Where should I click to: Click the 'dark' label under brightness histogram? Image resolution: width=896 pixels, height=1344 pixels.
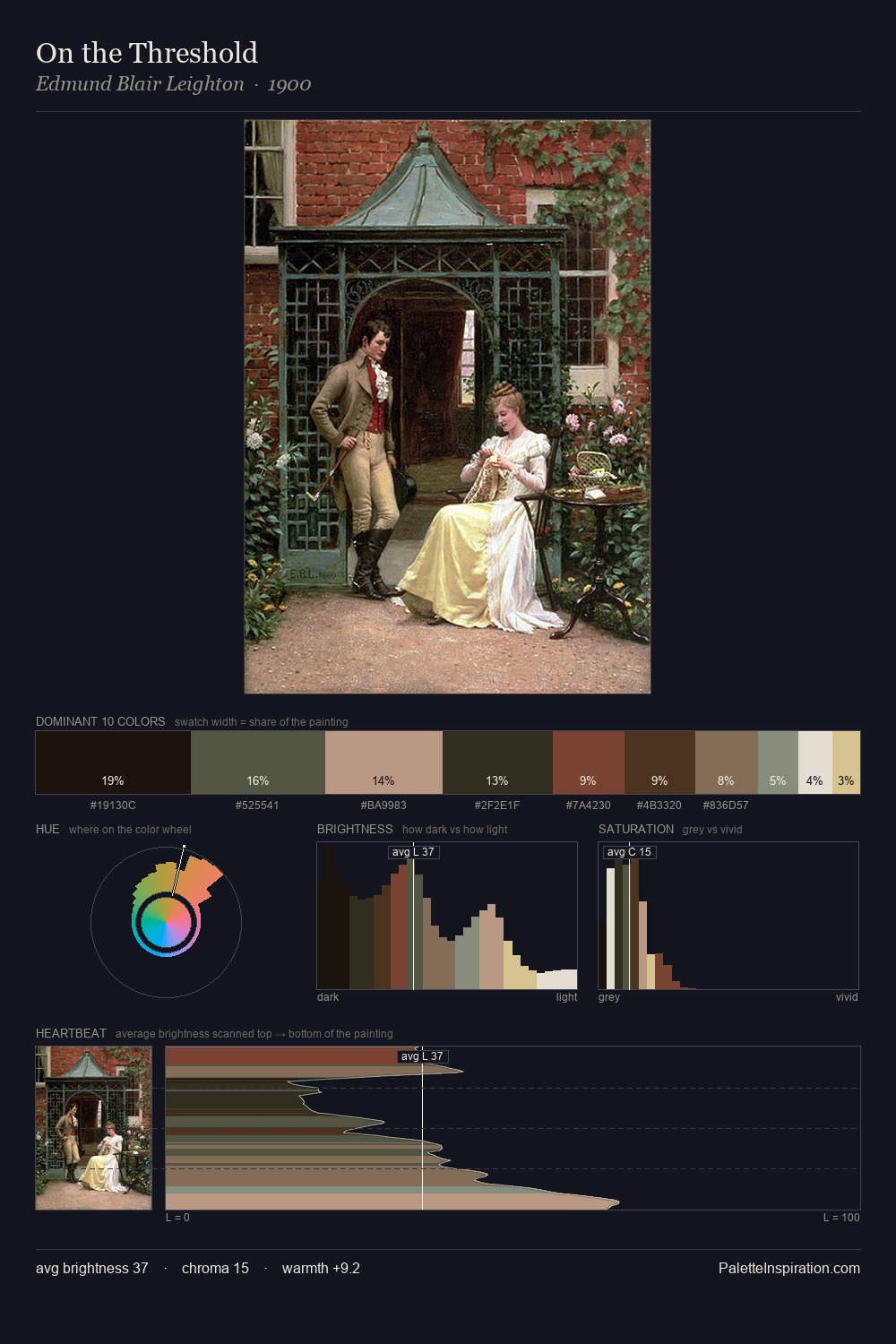pos(328,997)
